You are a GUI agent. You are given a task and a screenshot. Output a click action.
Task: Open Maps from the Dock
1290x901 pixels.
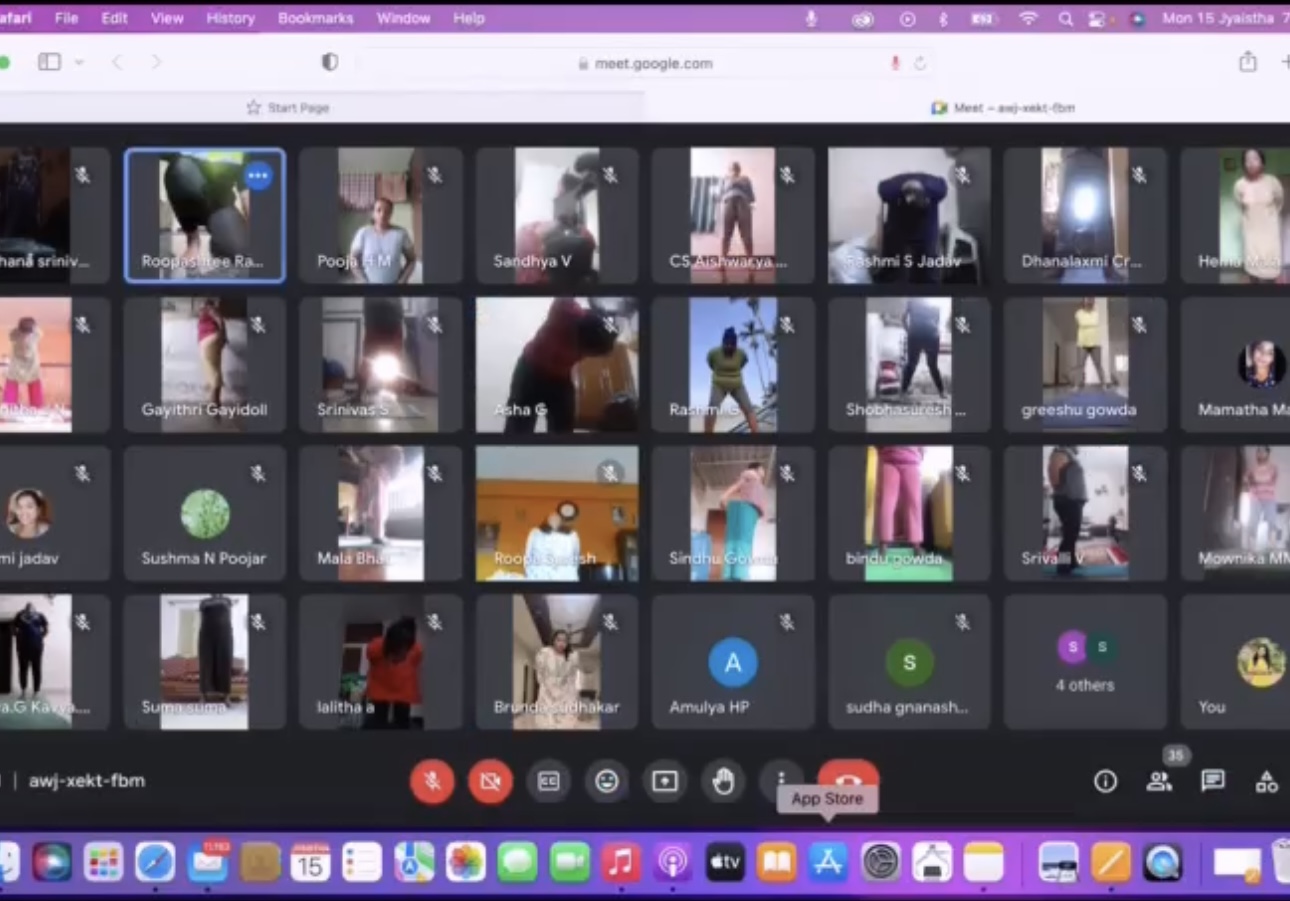click(414, 862)
